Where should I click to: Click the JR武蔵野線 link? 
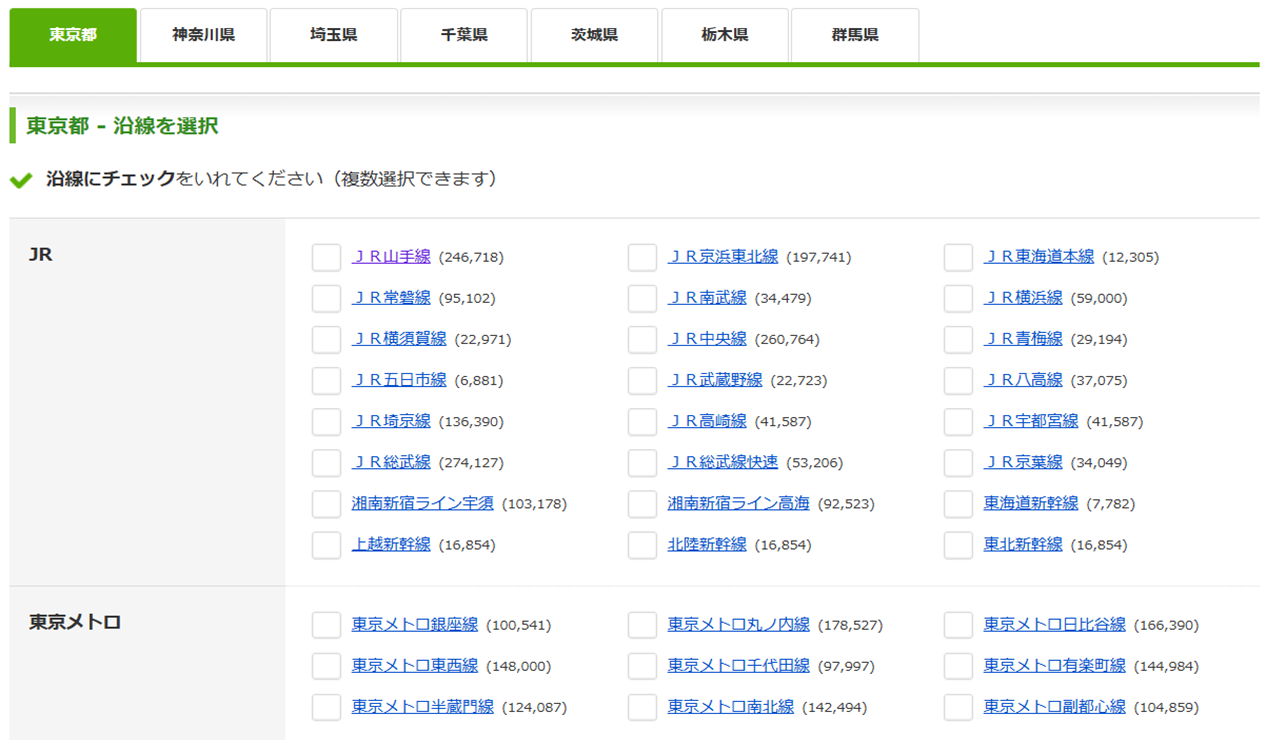pyautogui.click(x=715, y=380)
